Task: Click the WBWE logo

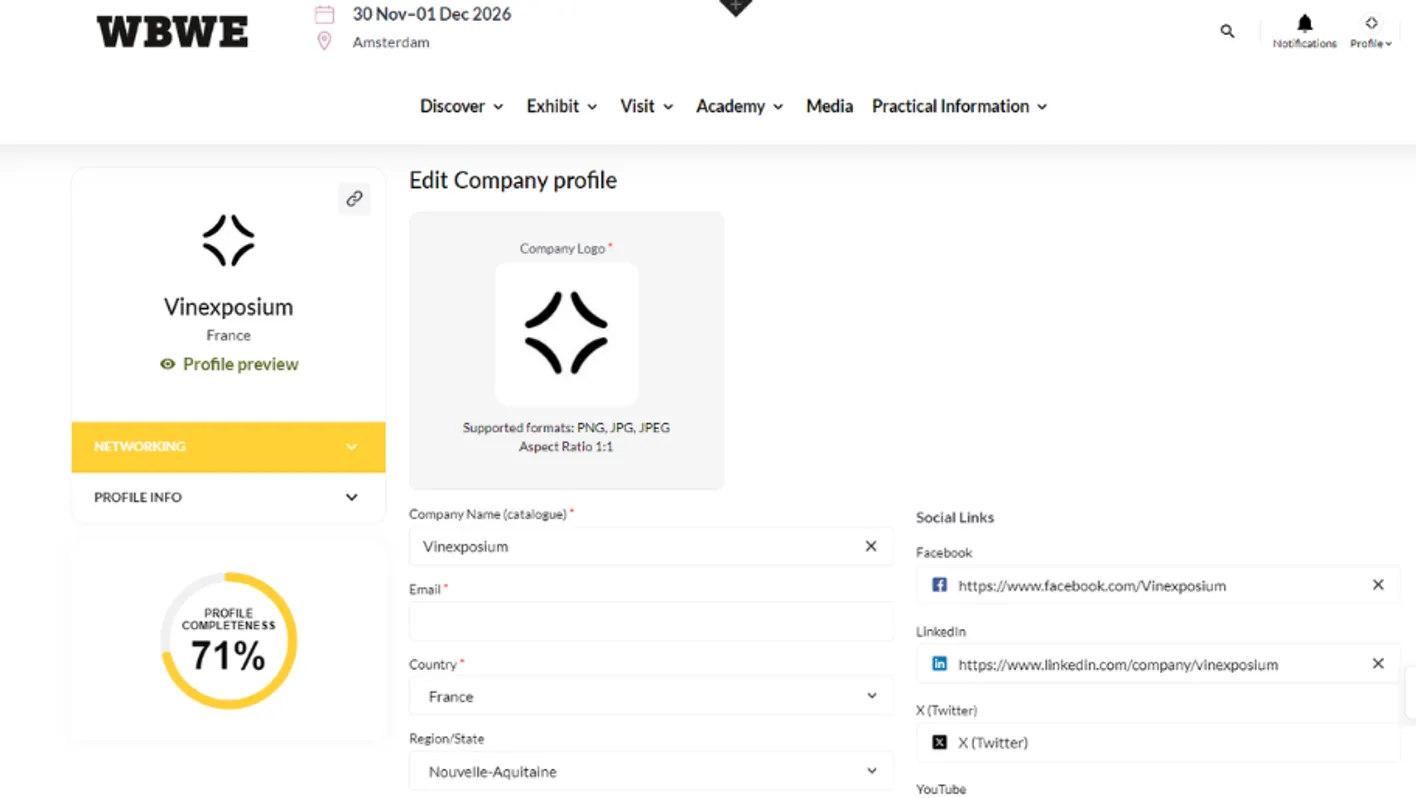Action: click(172, 32)
